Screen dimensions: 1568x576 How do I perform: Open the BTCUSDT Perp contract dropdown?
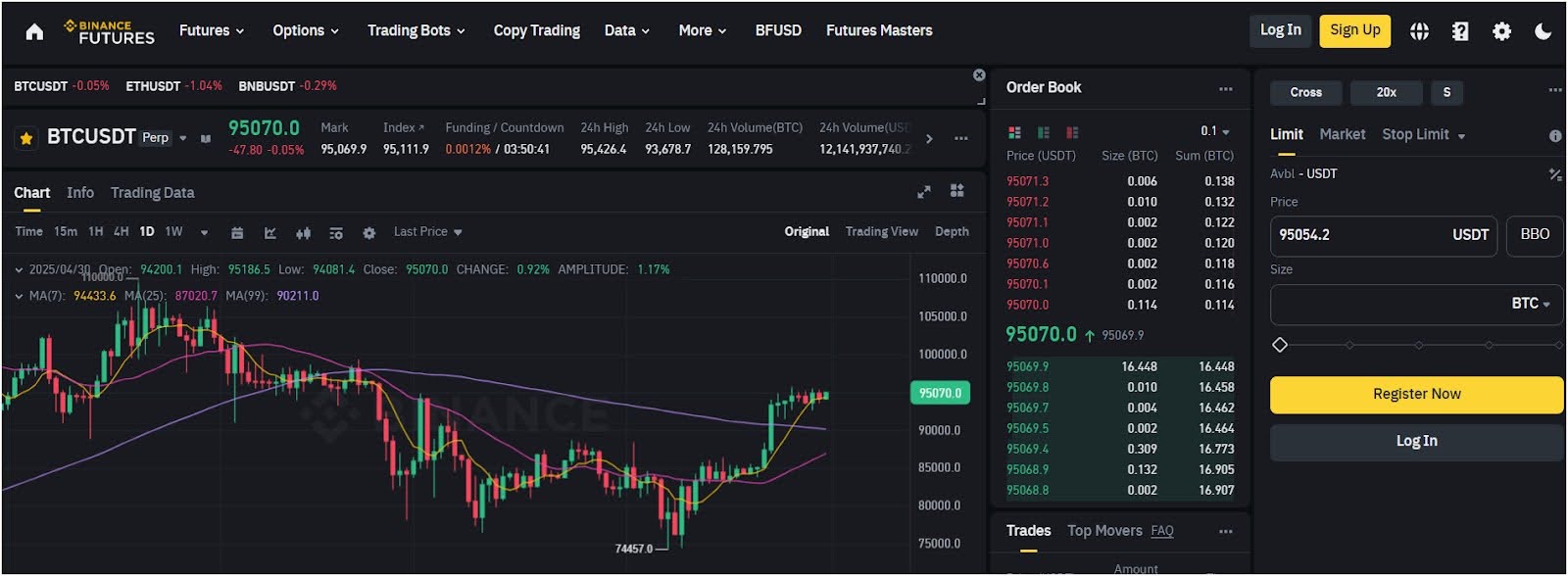(182, 138)
